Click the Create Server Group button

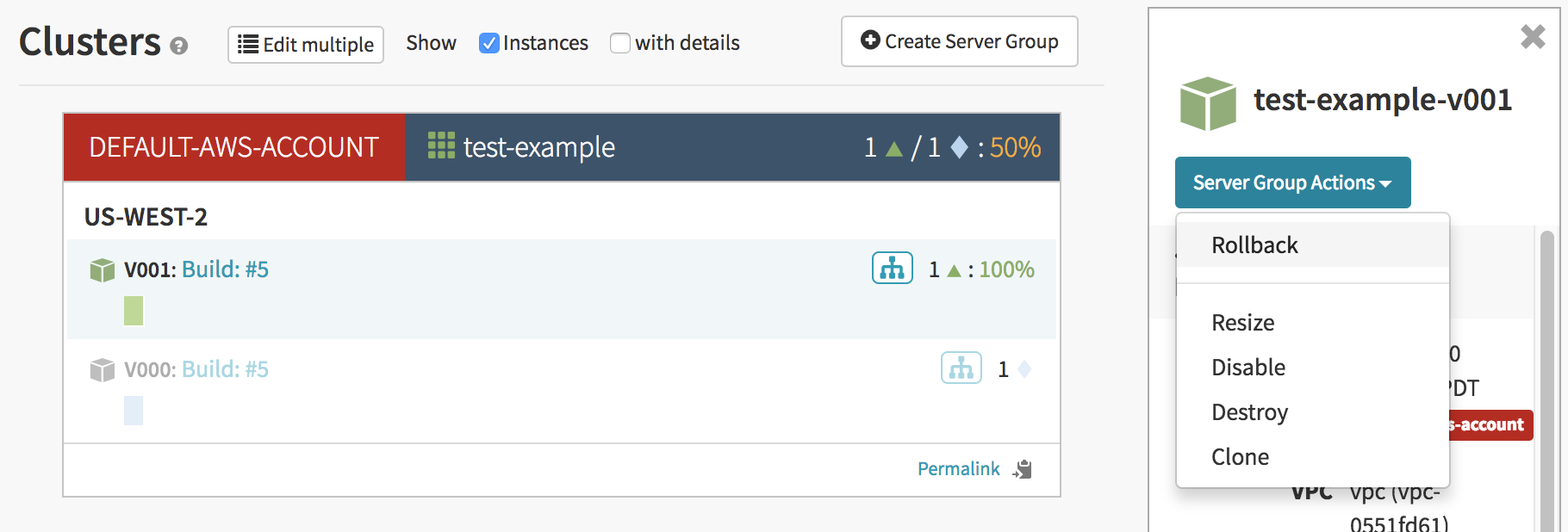coord(959,41)
